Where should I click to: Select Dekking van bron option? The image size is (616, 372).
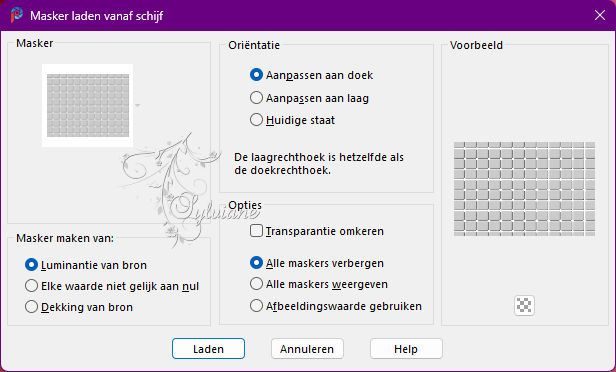pos(79,307)
